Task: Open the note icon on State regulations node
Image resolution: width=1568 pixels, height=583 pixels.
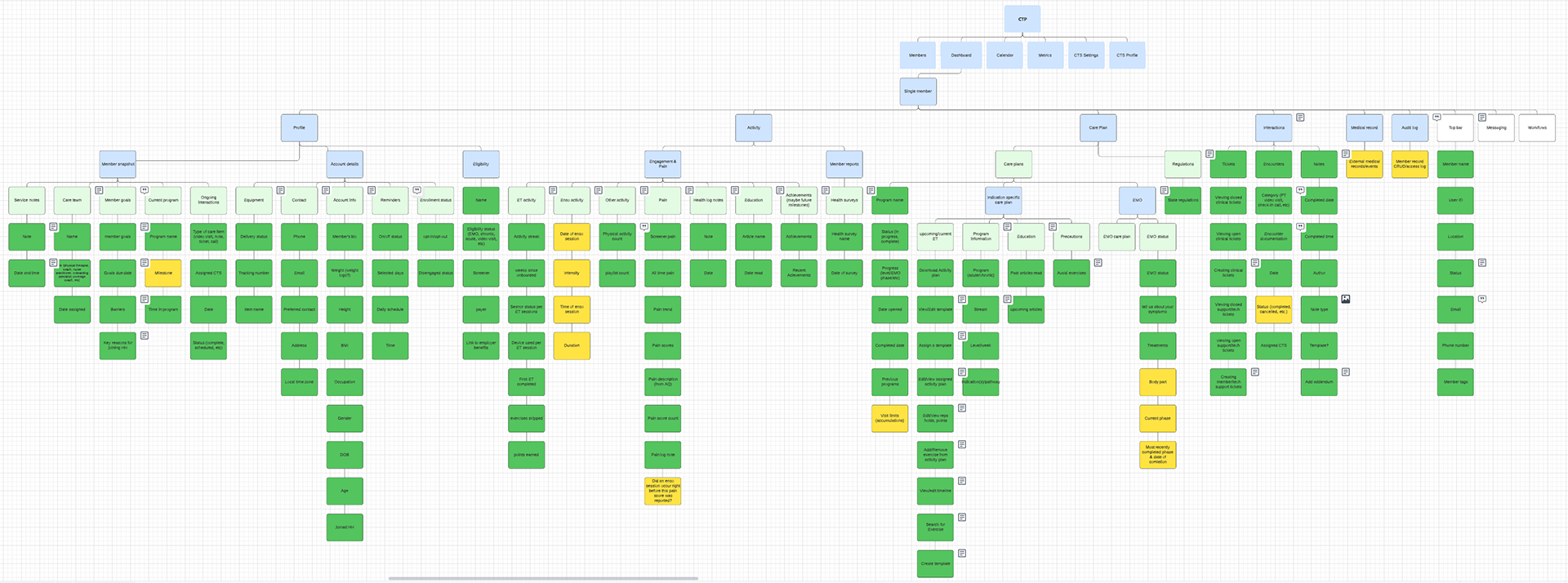Action: click(x=1164, y=190)
